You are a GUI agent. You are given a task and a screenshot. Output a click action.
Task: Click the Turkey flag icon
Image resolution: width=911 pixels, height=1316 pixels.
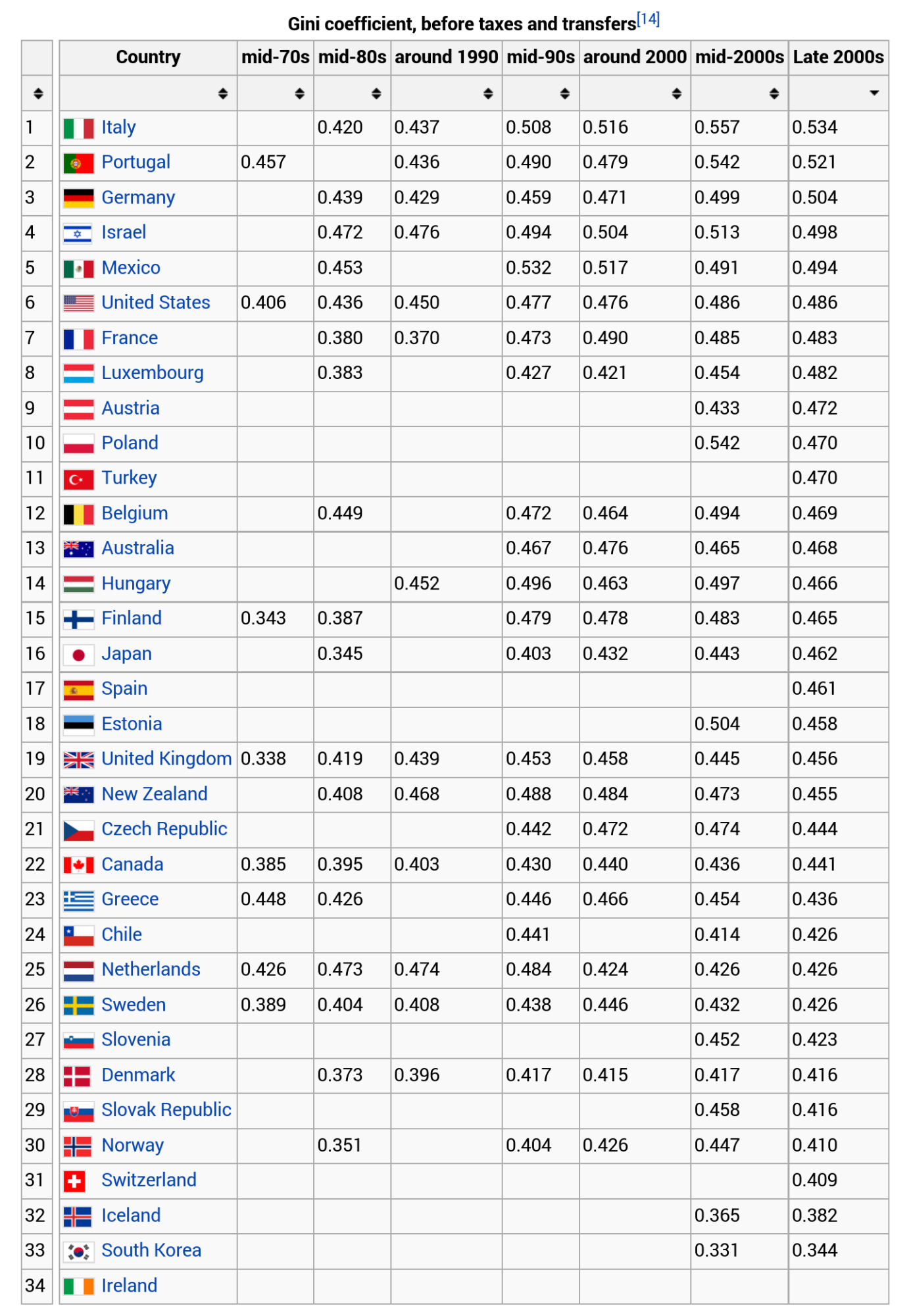pyautogui.click(x=78, y=479)
